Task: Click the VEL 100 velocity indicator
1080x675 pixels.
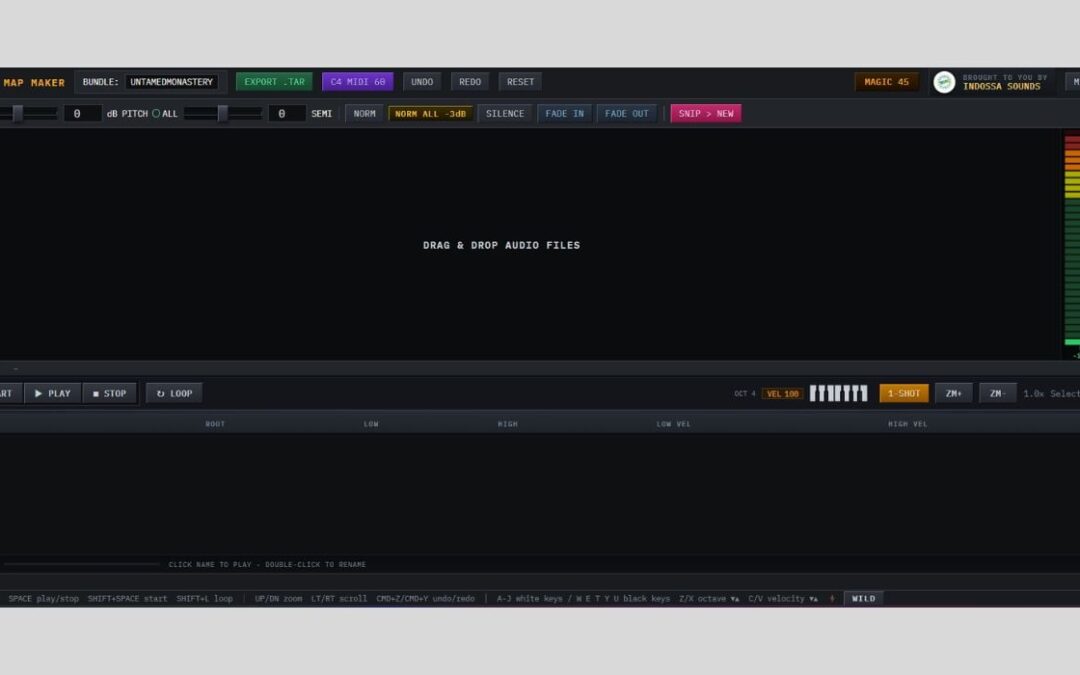Action: (x=782, y=394)
